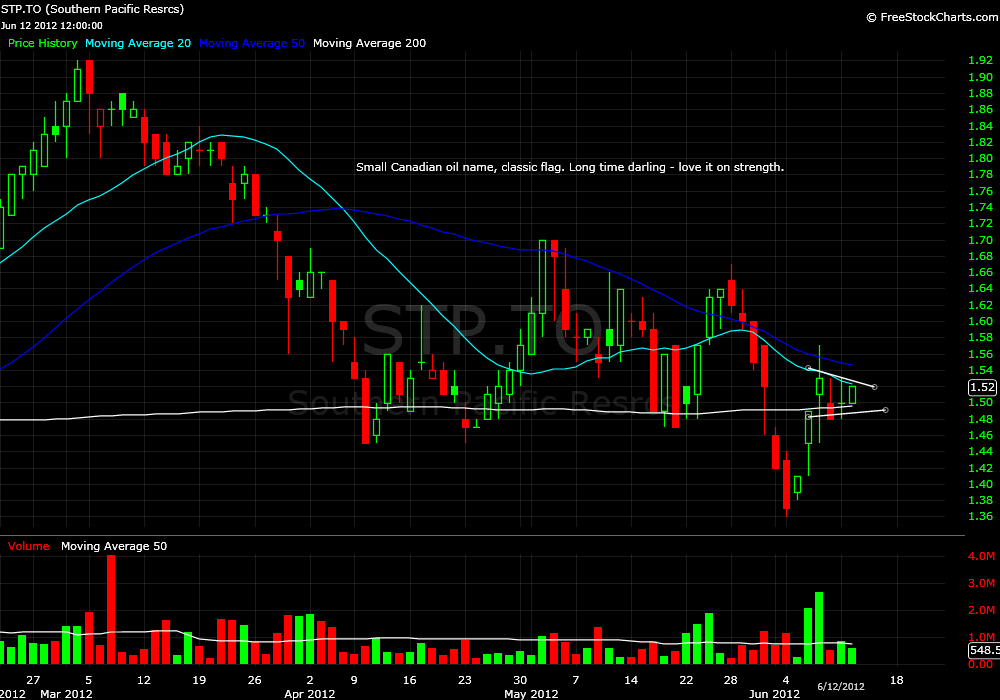Click the 1.66 price axis label
The height and width of the screenshot is (700, 1000).
[x=980, y=272]
